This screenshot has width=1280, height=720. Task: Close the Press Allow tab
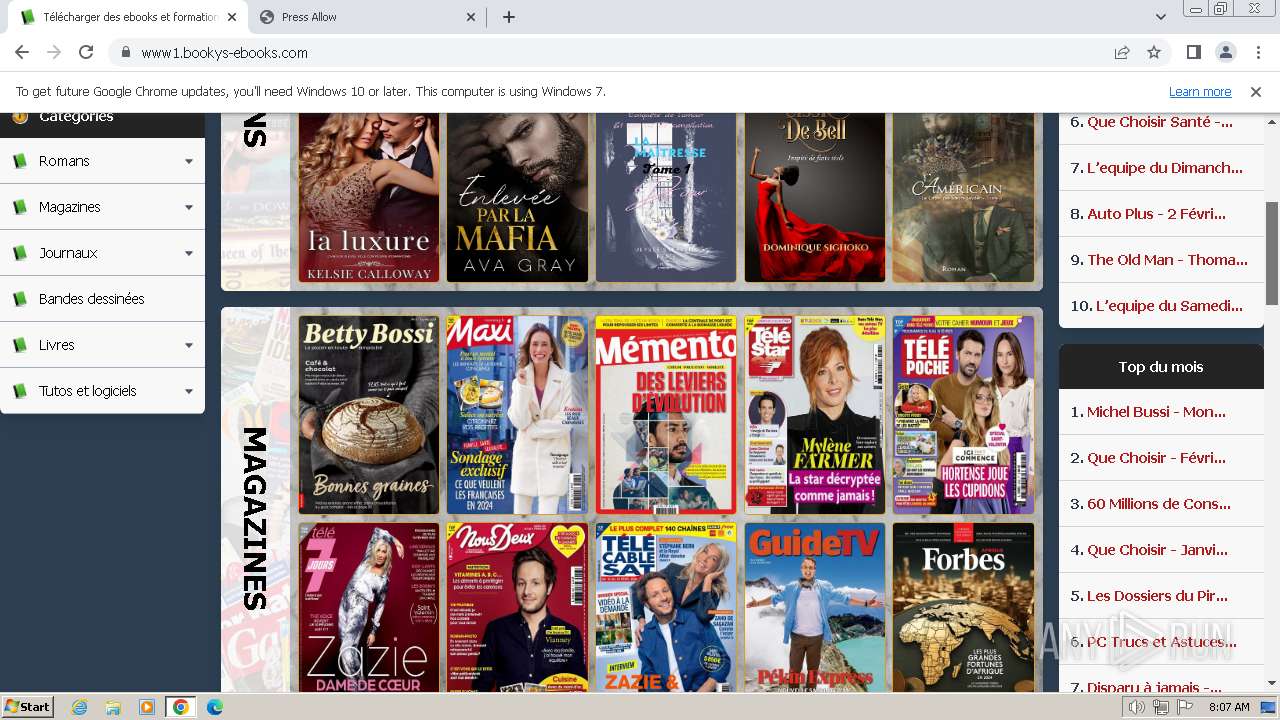472,17
